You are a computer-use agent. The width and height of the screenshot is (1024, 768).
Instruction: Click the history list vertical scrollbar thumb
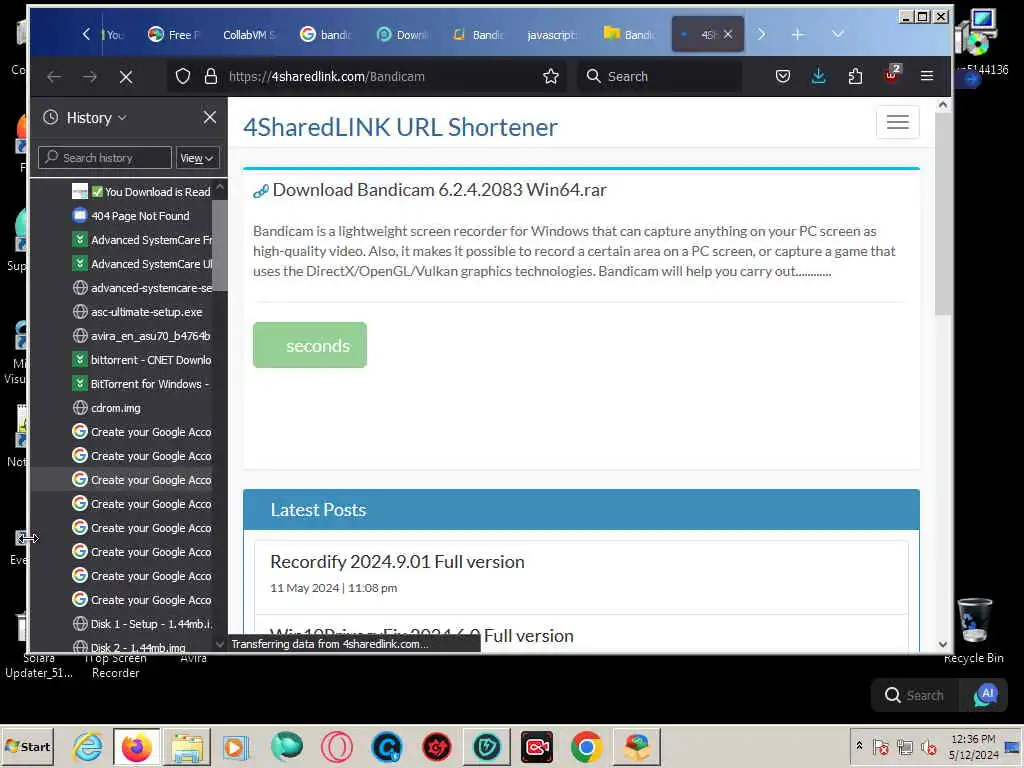tap(220, 245)
